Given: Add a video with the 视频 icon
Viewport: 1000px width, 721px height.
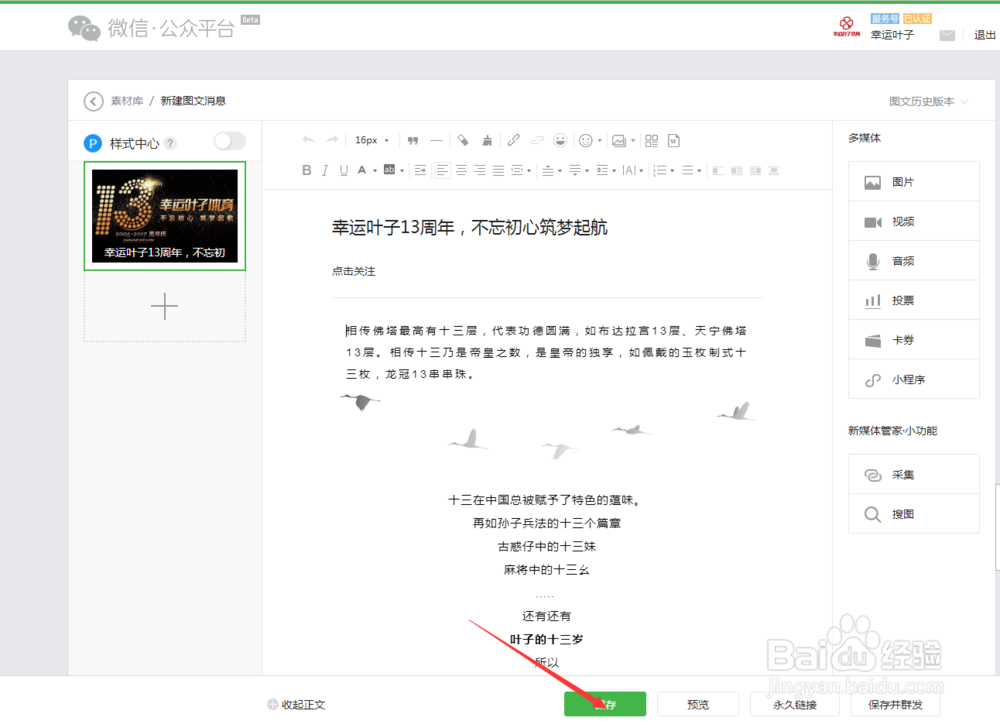Looking at the screenshot, I should point(912,221).
